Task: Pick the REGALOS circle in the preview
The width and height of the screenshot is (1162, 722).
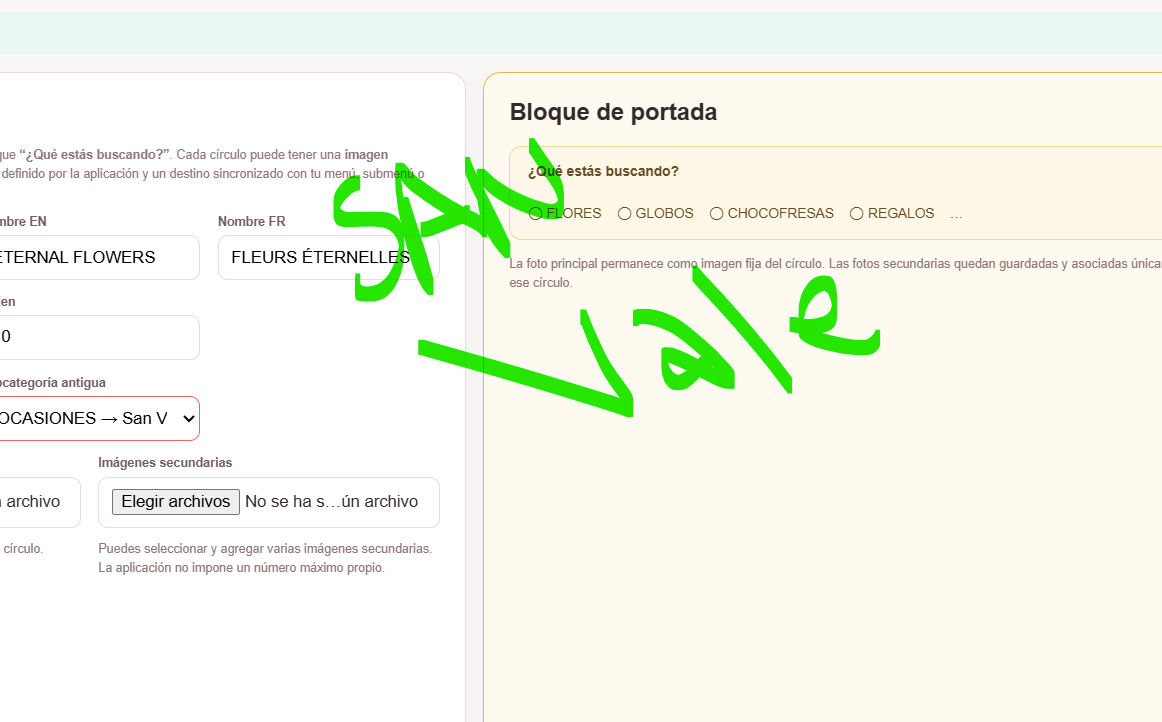Action: pyautogui.click(x=857, y=213)
